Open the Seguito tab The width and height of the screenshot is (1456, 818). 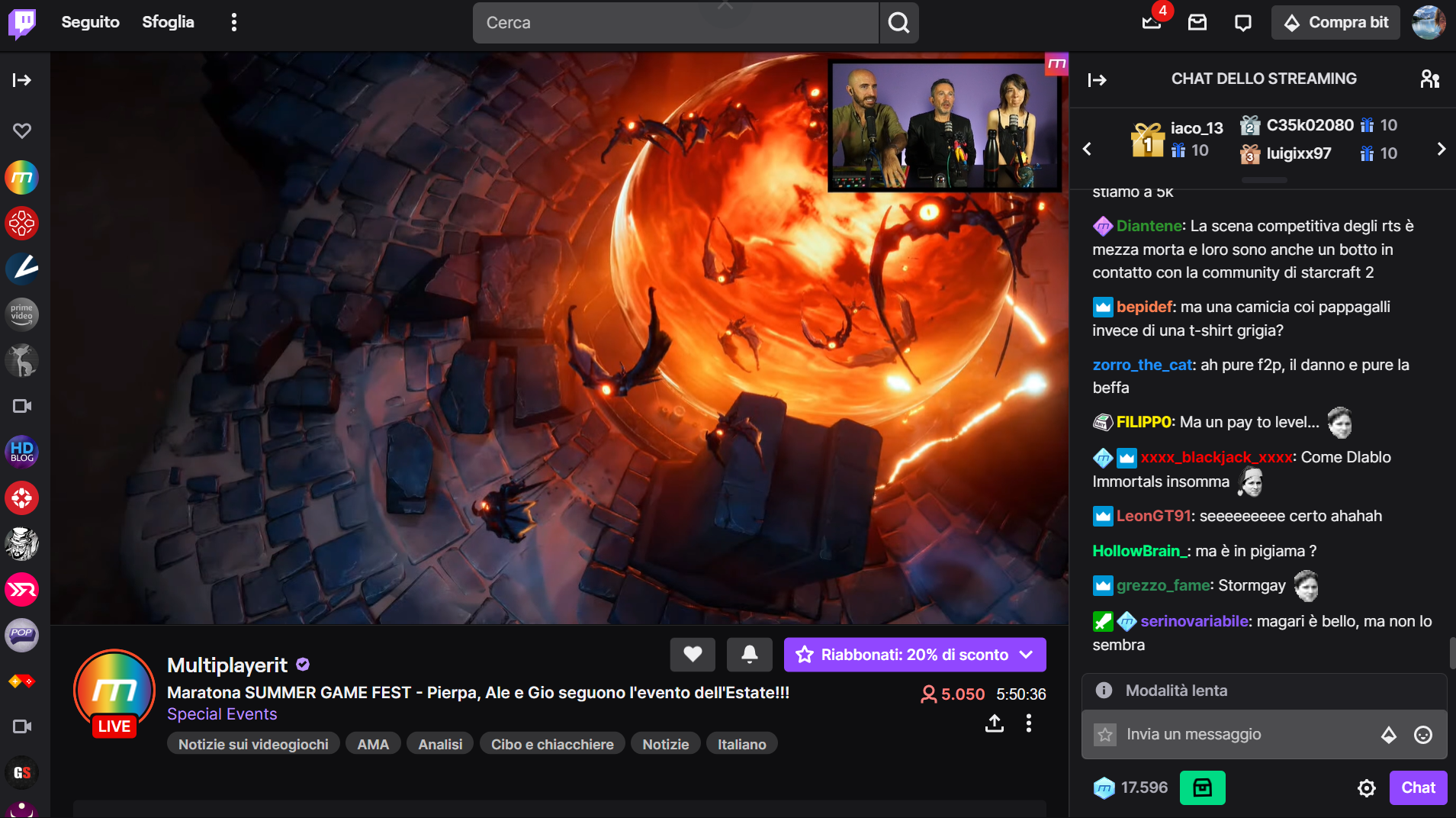point(90,22)
